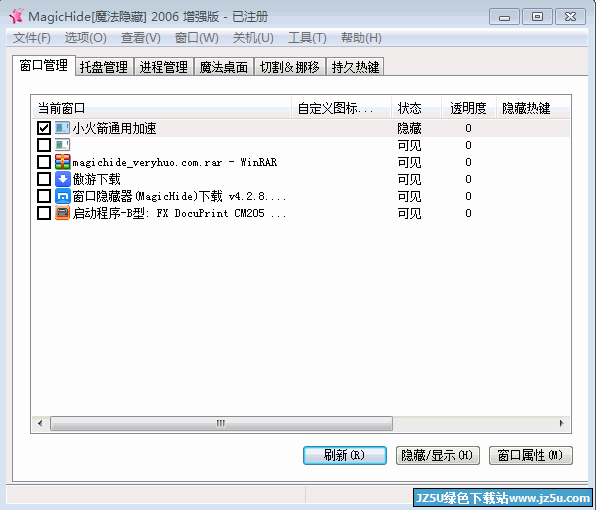Screen dimensions: 596x510
Task: Click the 隐藏热键 column header
Action: tap(533, 108)
